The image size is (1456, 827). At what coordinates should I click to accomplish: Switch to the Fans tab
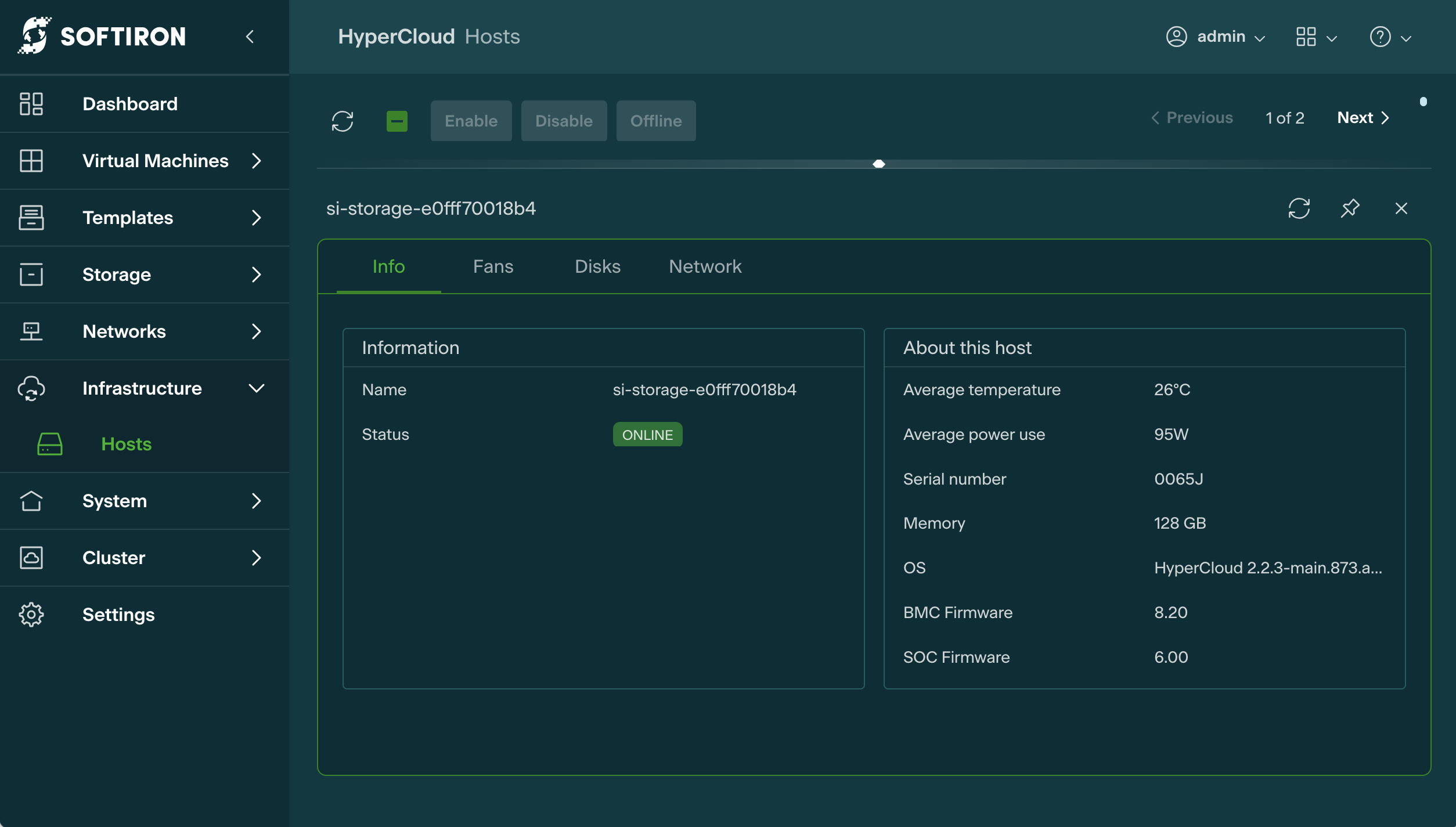[x=493, y=266]
